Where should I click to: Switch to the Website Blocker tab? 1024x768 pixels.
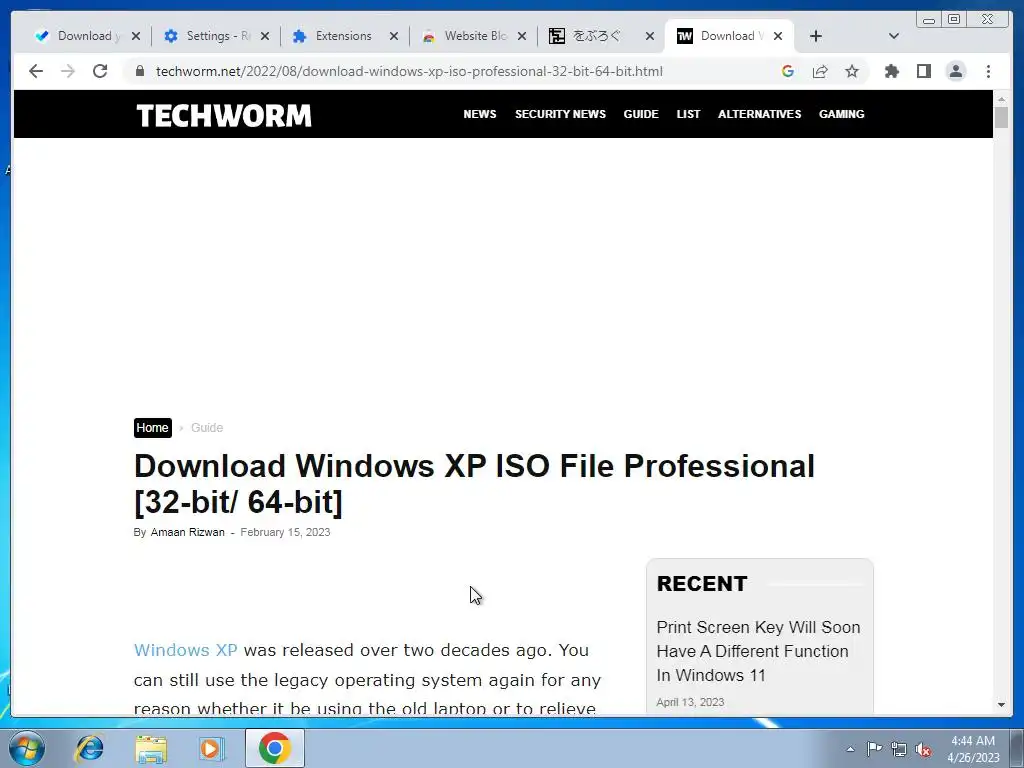(466, 36)
